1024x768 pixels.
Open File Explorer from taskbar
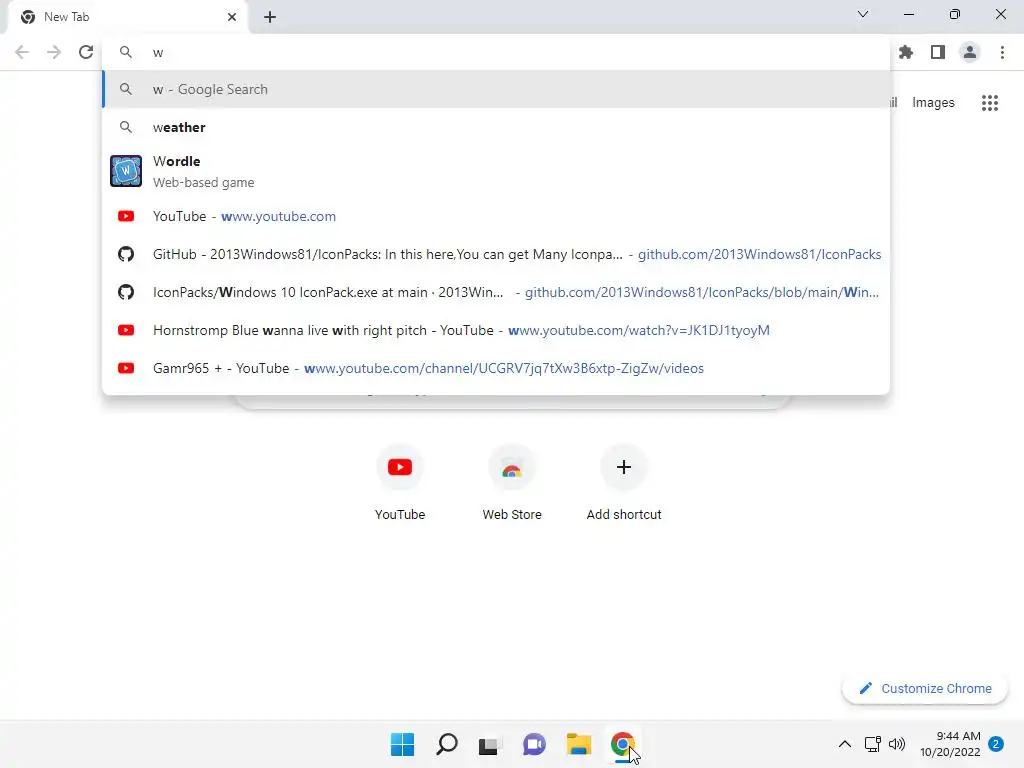click(x=579, y=744)
